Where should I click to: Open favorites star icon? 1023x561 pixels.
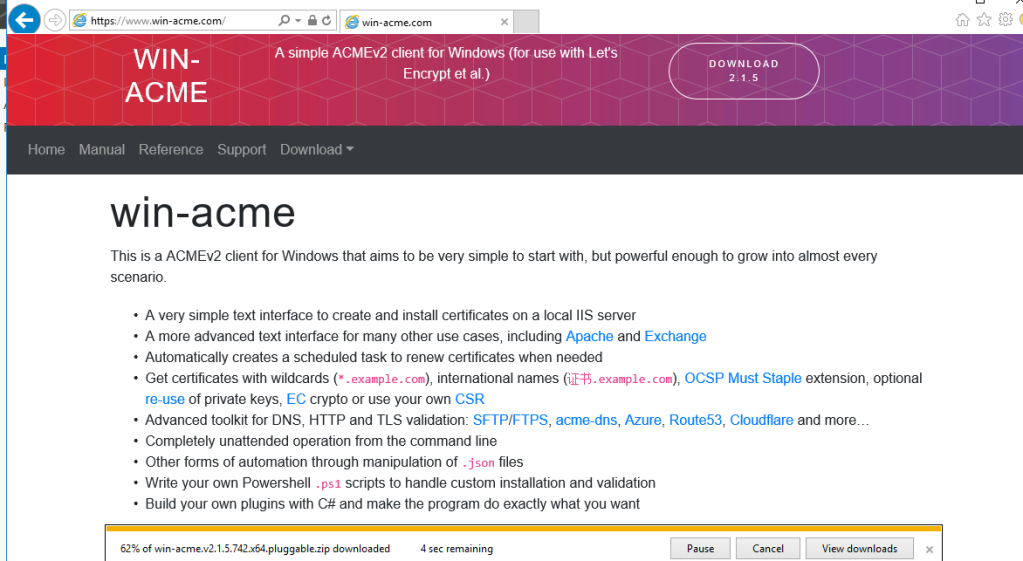tap(984, 20)
